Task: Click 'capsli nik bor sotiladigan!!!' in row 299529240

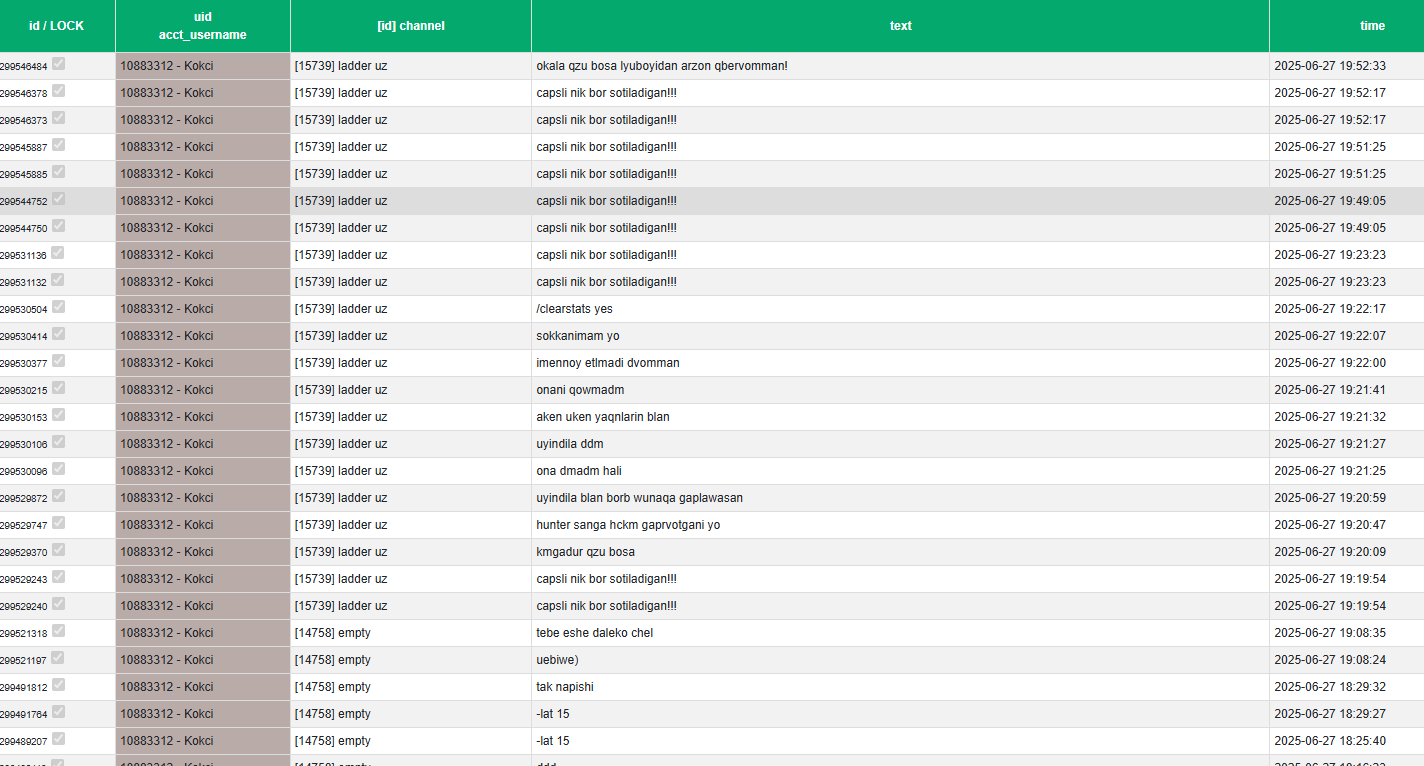Action: point(607,606)
